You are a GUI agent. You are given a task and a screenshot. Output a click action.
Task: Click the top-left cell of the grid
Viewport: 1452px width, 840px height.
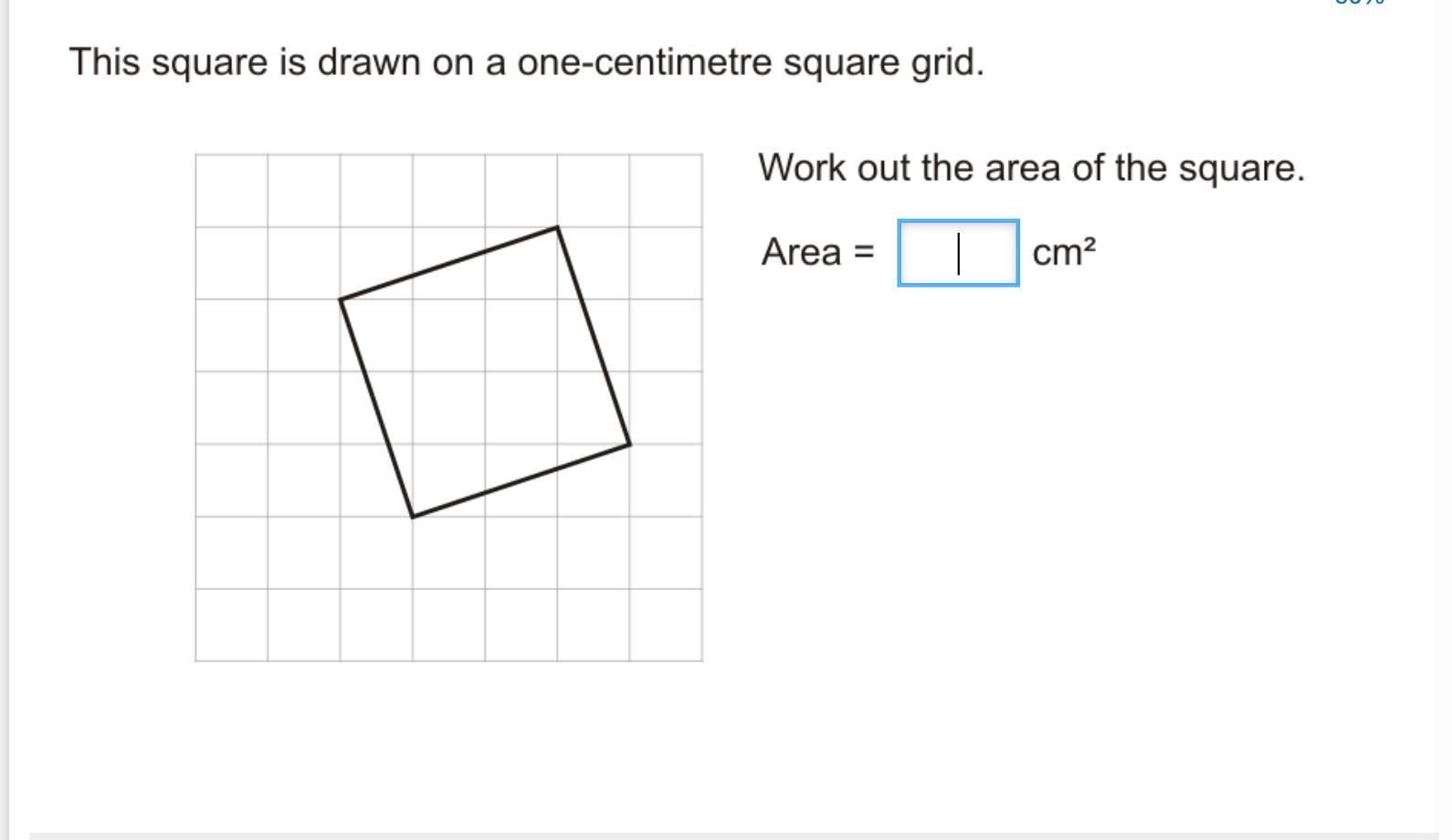pyautogui.click(x=231, y=190)
